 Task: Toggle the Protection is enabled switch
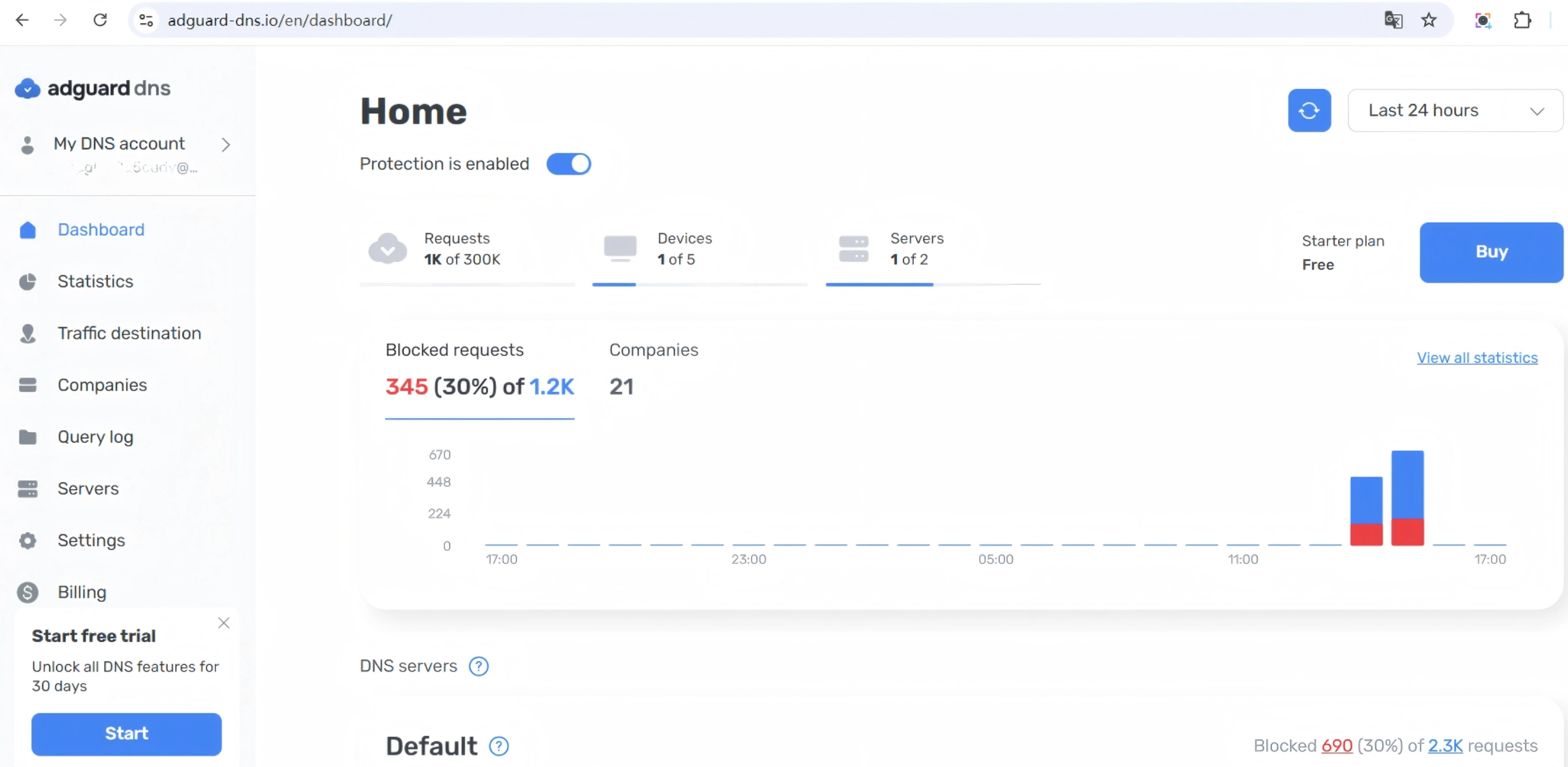(x=569, y=164)
